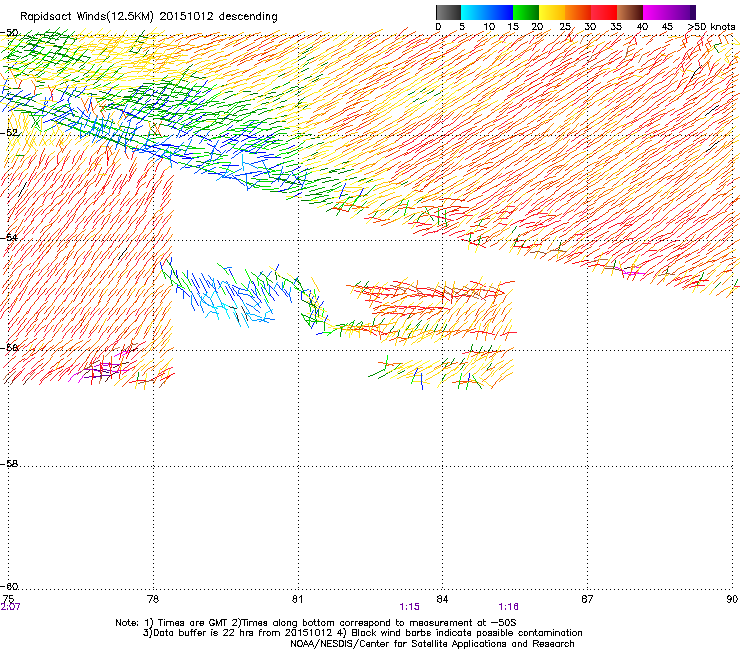740x650 pixels.
Task: Click the '-52' latitude axis label
Action: click(x=9, y=133)
